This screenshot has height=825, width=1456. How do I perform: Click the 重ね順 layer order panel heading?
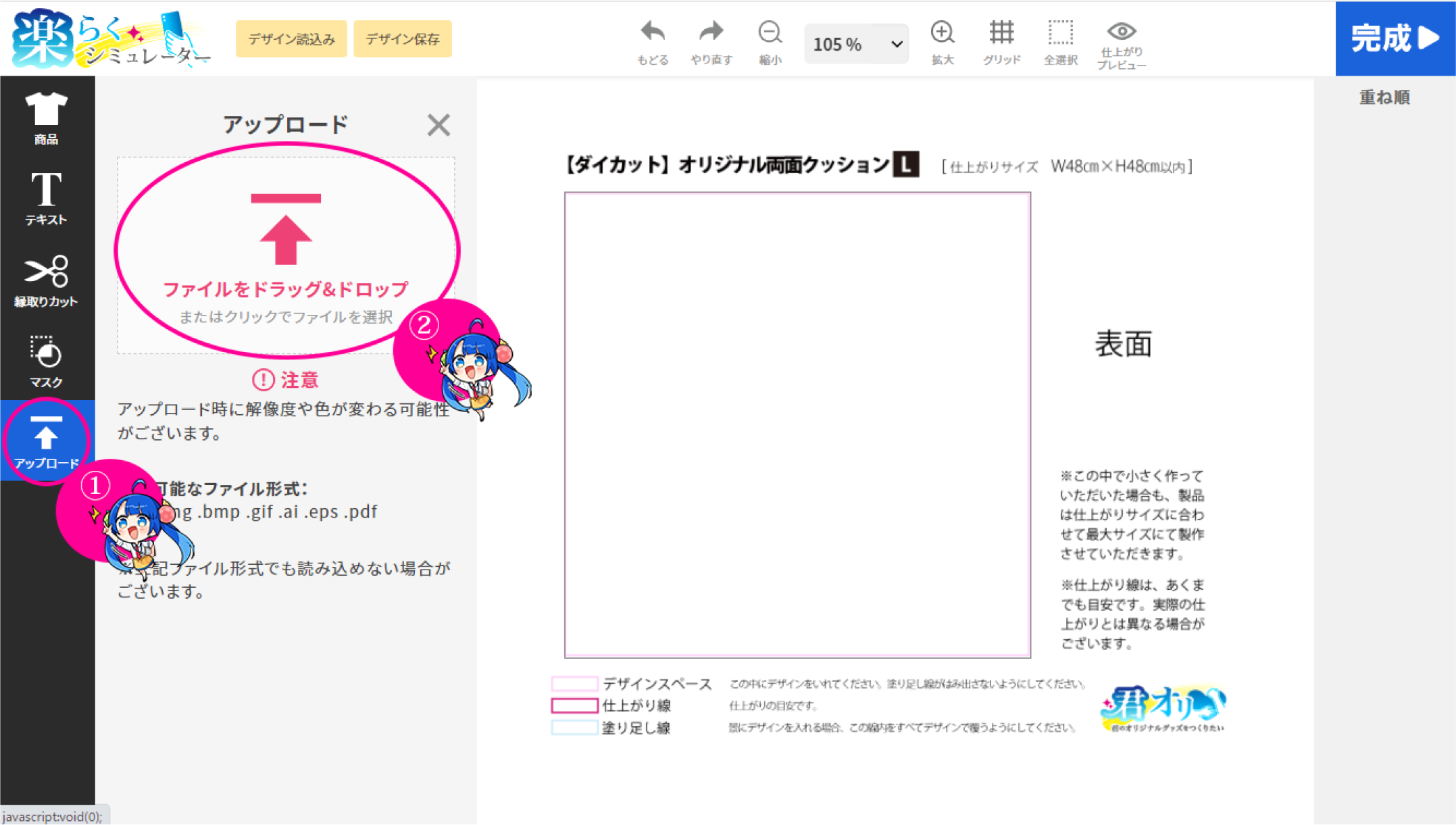coord(1384,97)
